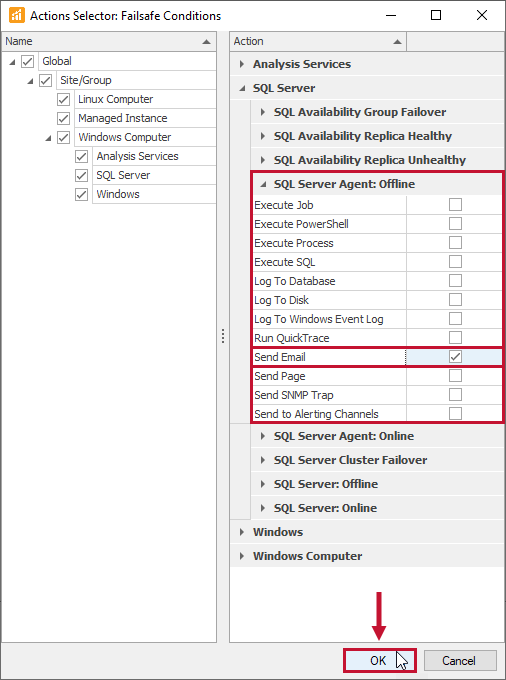Image resolution: width=506 pixels, height=680 pixels.
Task: Select the Run QuickTrace action text
Action: tap(292, 338)
